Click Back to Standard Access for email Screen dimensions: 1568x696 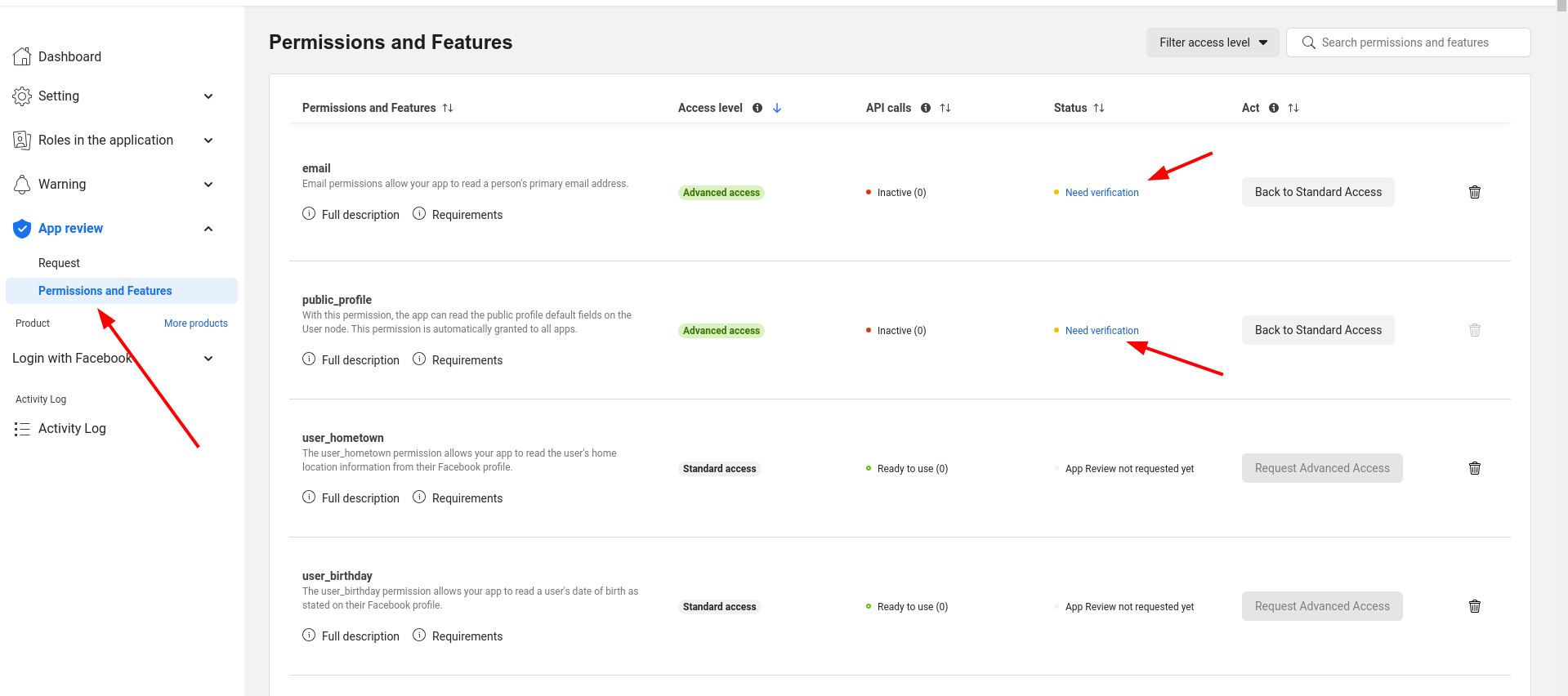1317,192
